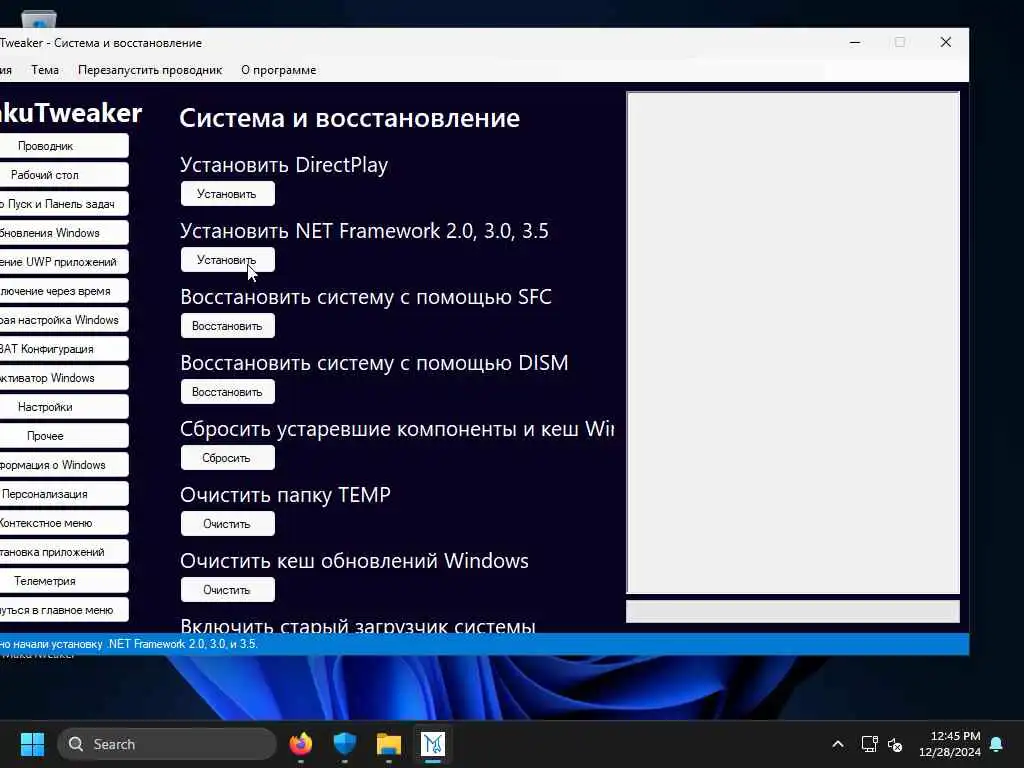Install DirectPlay with Установить button
The width and height of the screenshot is (1024, 768).
pos(227,194)
